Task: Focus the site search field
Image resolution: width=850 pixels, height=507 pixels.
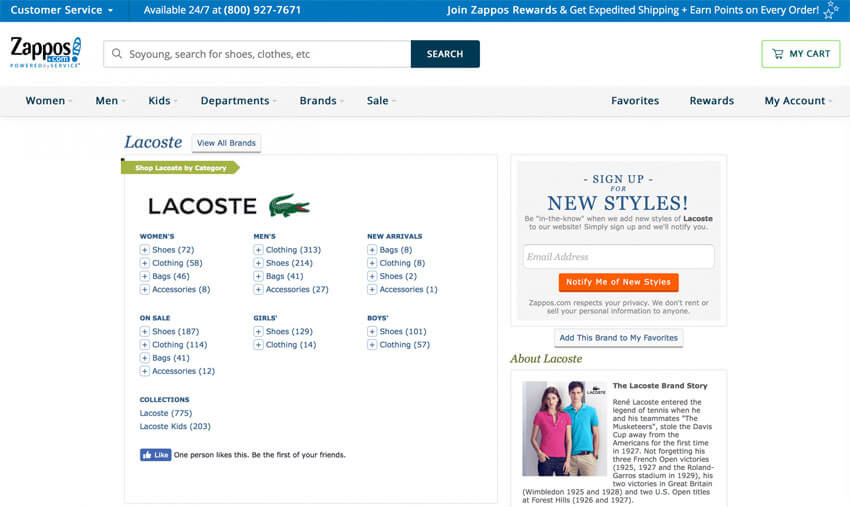Action: click(x=257, y=54)
